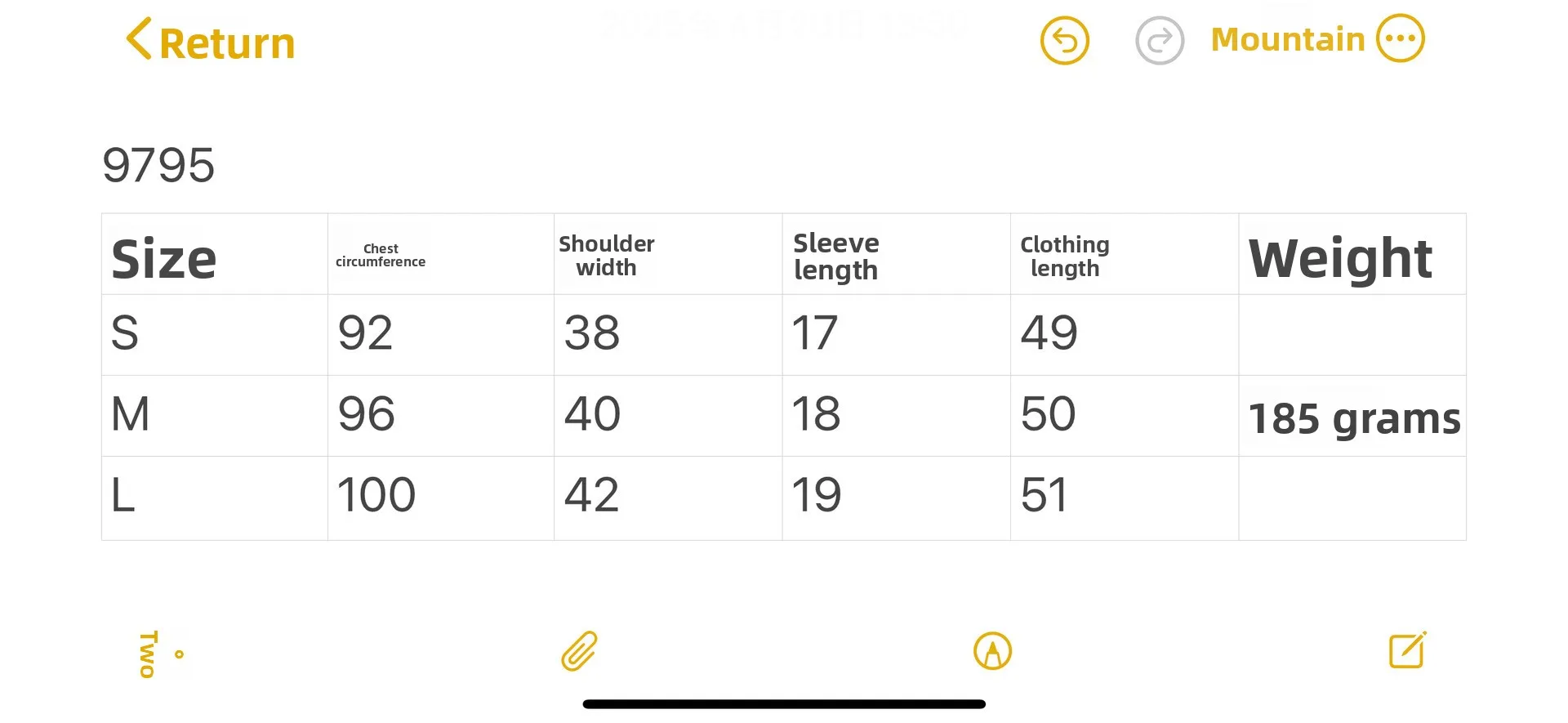This screenshot has width=1568, height=723.
Task: Click the Mountain button
Action: pyautogui.click(x=1288, y=39)
